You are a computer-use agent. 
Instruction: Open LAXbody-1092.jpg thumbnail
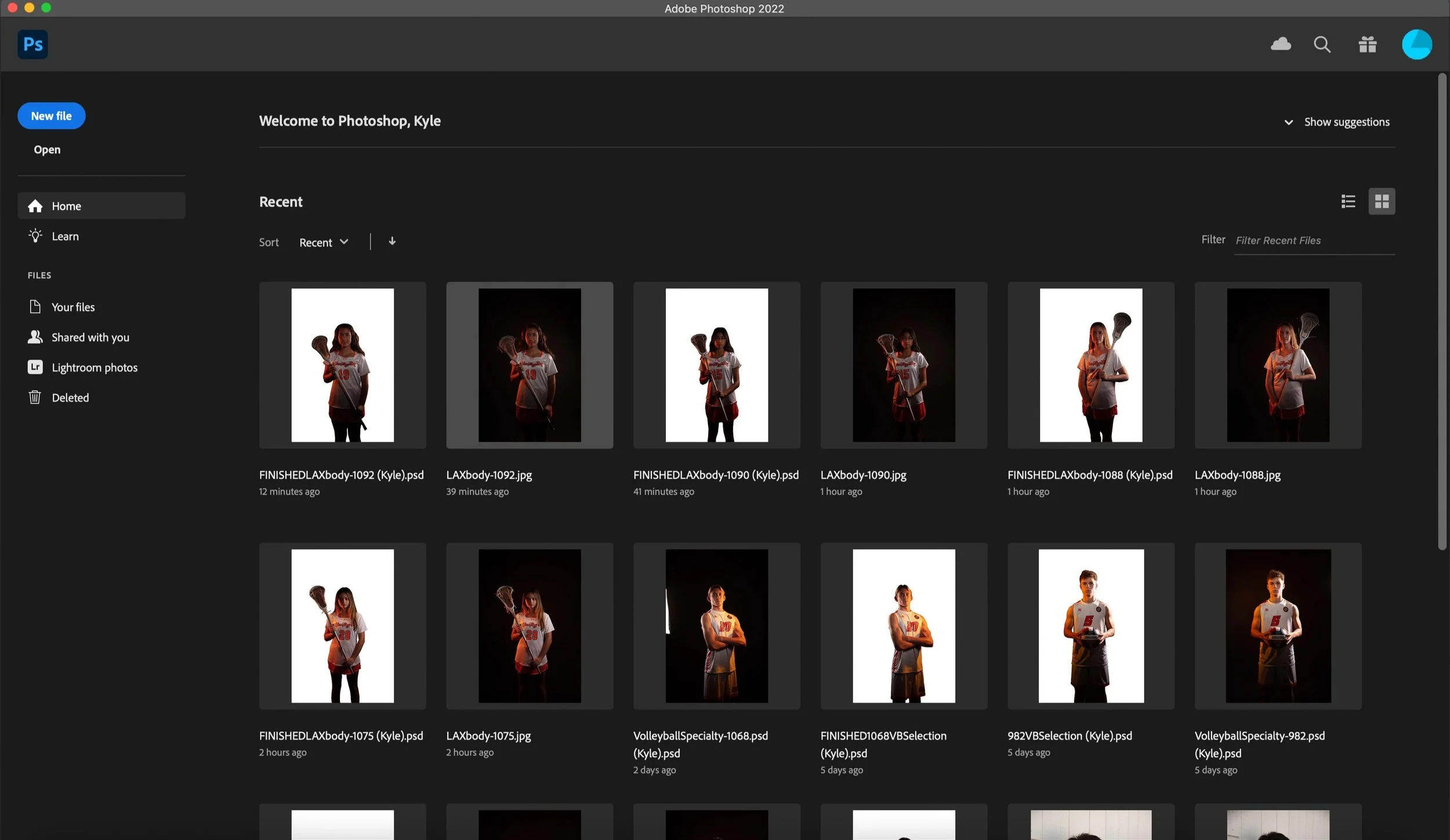530,365
